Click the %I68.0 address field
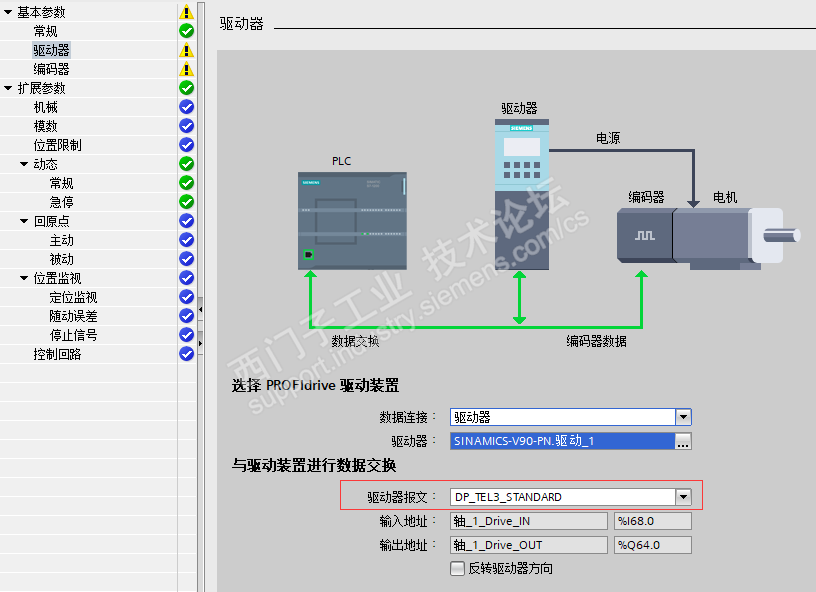 pos(653,521)
